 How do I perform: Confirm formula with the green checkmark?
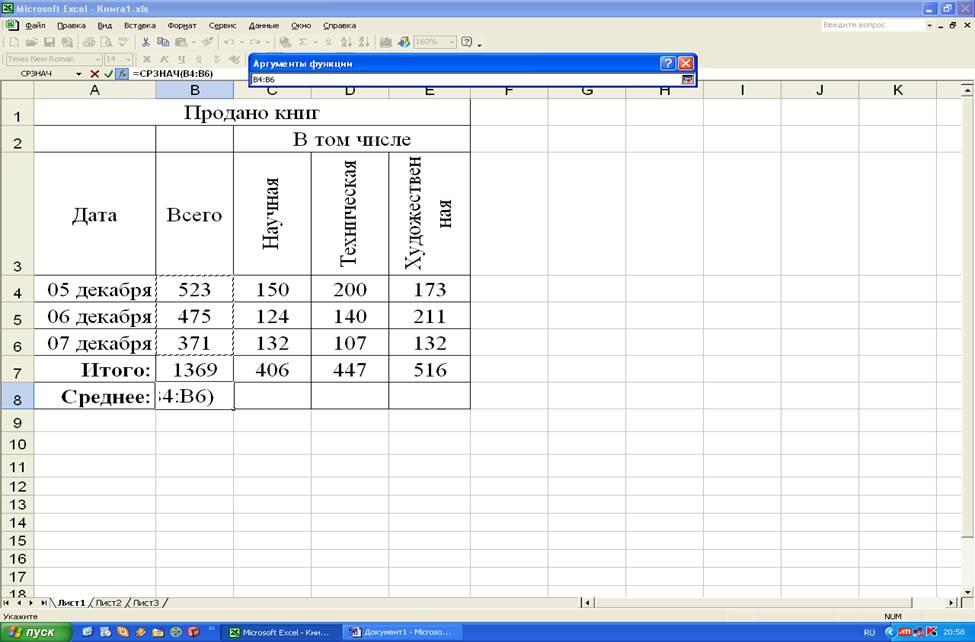tap(108, 74)
